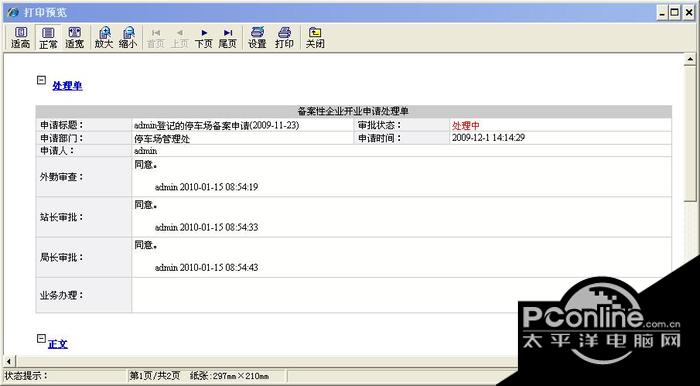Click the 第1页/共2页 status entry
This screenshot has width=700, height=386.
pos(154,376)
